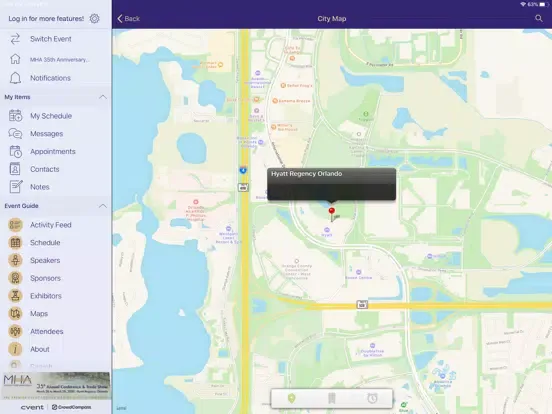552x414 pixels.
Task: Go Back from City Map
Action: [128, 19]
